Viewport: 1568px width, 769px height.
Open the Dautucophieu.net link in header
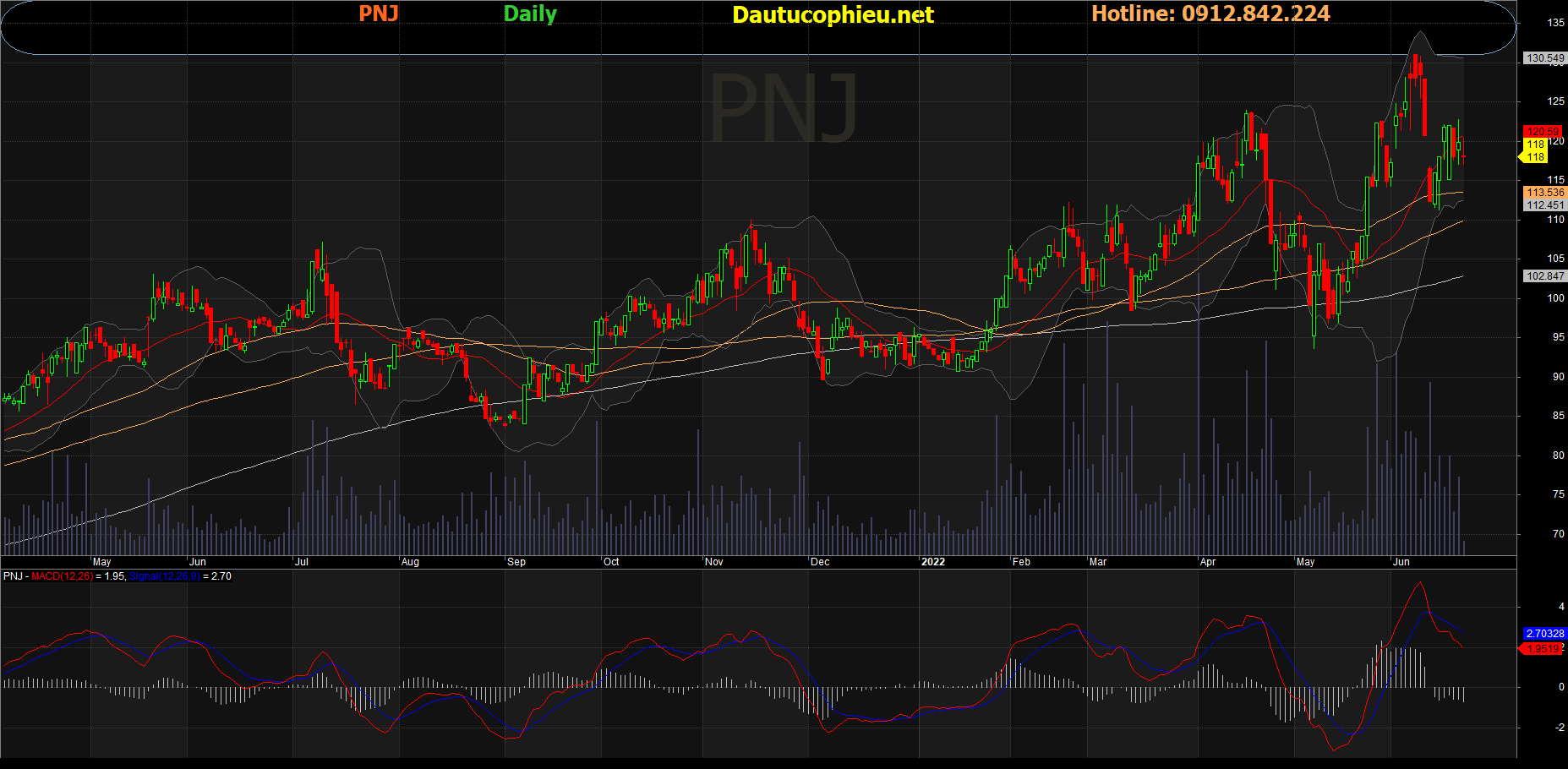pyautogui.click(x=833, y=14)
